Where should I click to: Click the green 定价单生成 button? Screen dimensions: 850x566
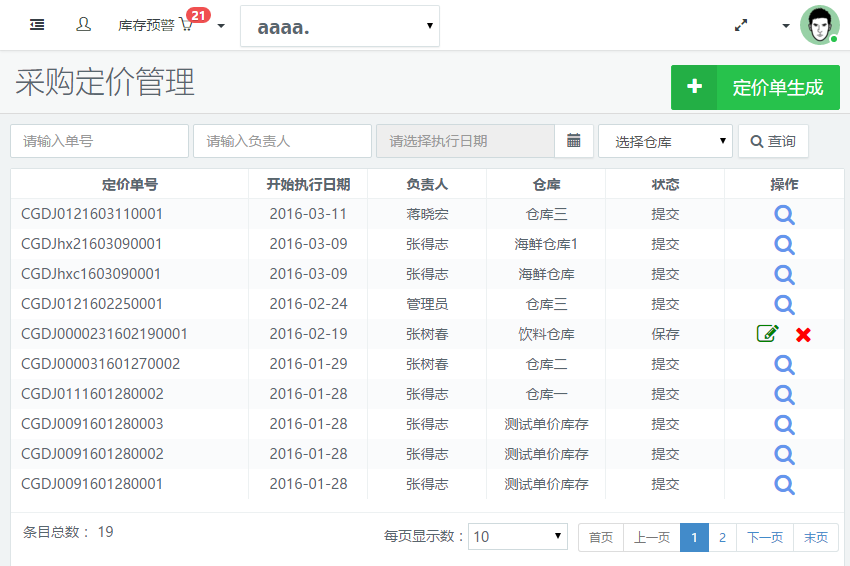pos(755,88)
